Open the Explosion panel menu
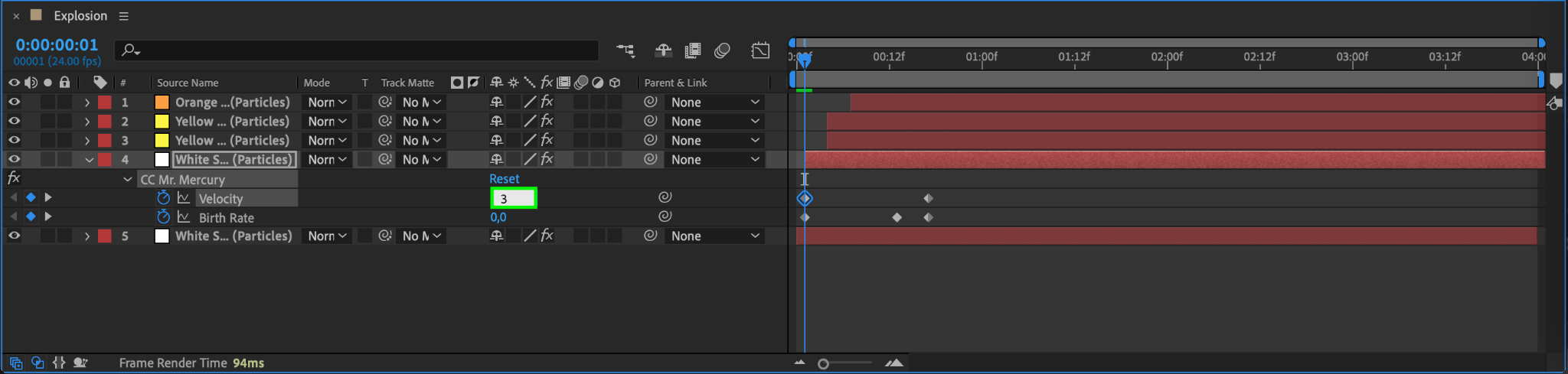The width and height of the screenshot is (1568, 374). (123, 16)
